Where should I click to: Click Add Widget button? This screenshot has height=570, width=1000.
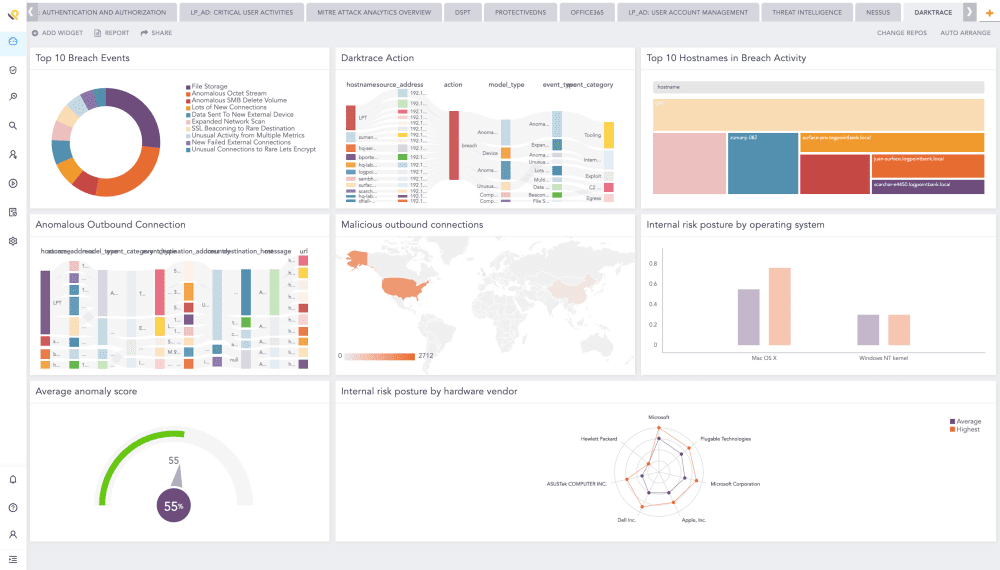coord(57,33)
